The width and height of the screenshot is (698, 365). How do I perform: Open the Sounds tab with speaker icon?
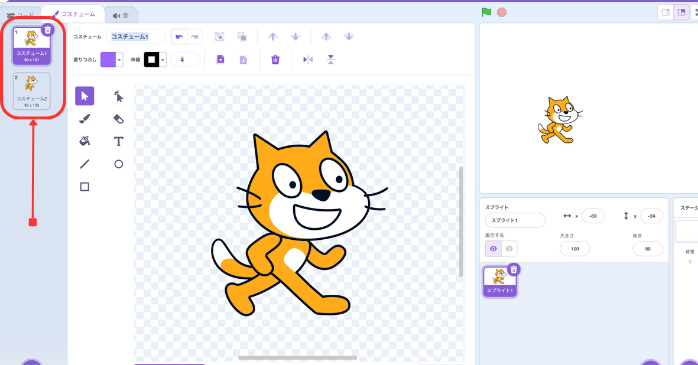pos(121,16)
